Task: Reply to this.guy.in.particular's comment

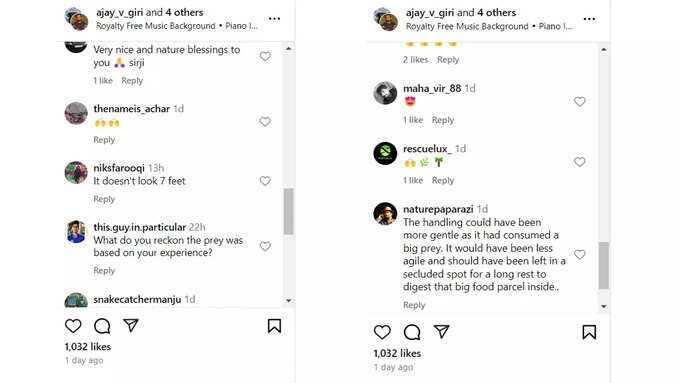Action: pyautogui.click(x=104, y=271)
